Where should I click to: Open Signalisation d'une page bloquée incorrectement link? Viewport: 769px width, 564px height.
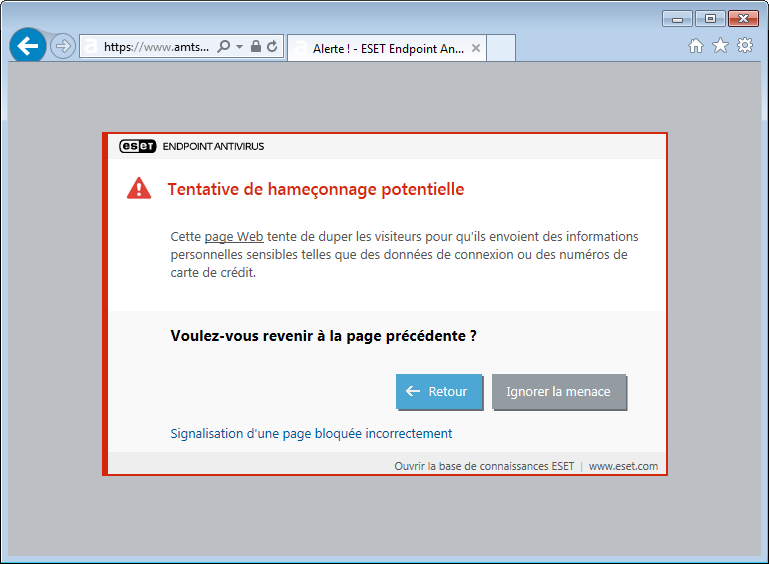point(311,434)
